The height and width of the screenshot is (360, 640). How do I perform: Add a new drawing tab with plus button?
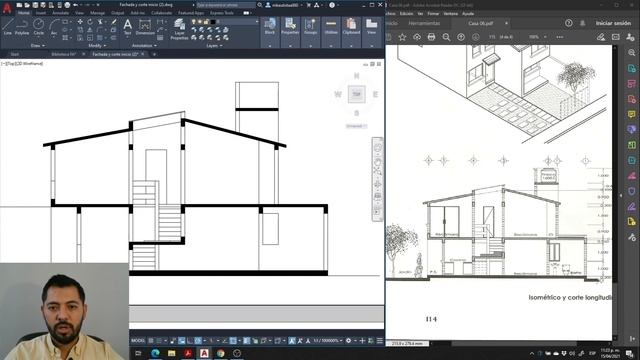click(x=154, y=54)
